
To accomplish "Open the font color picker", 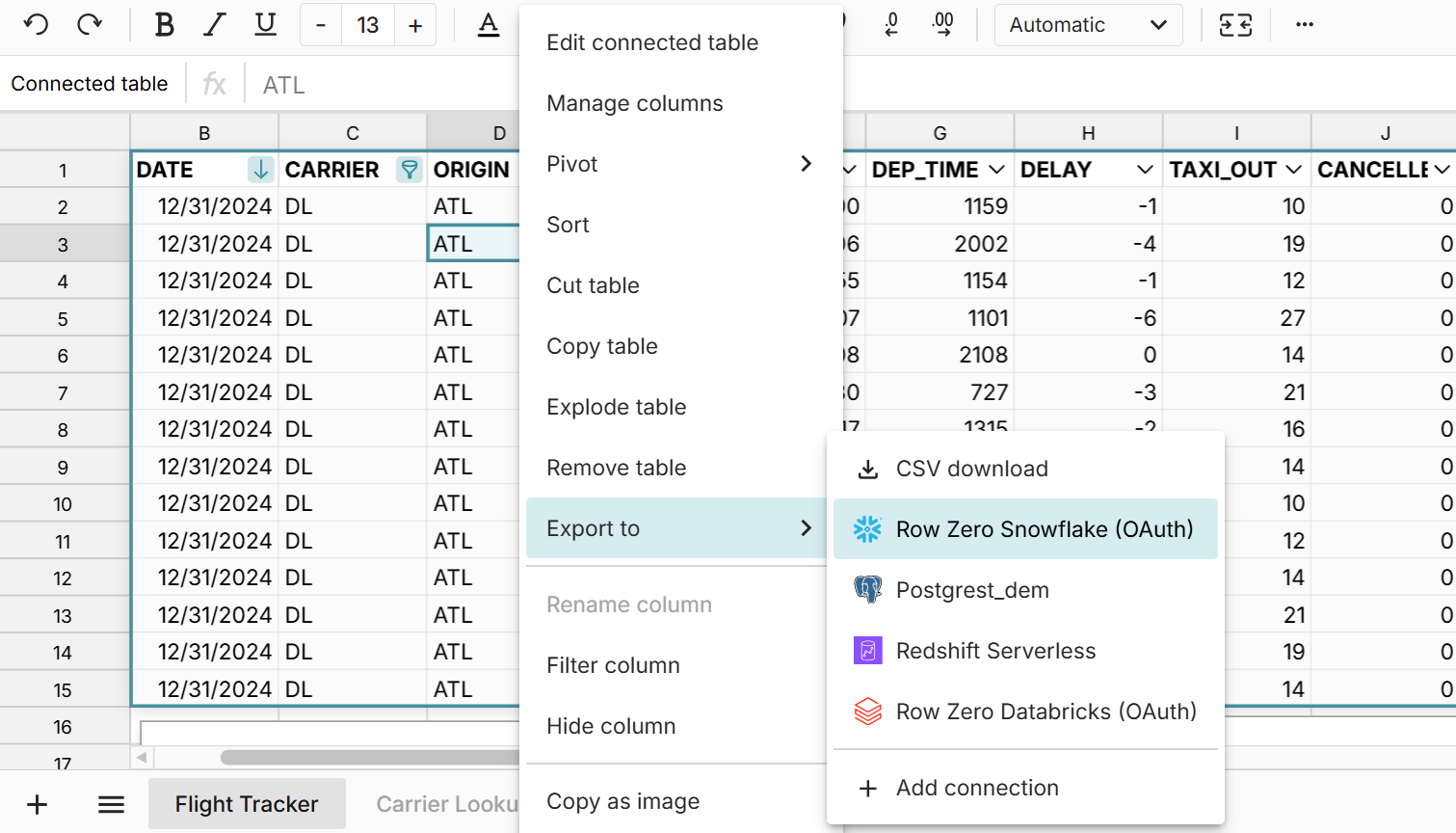I will click(490, 24).
